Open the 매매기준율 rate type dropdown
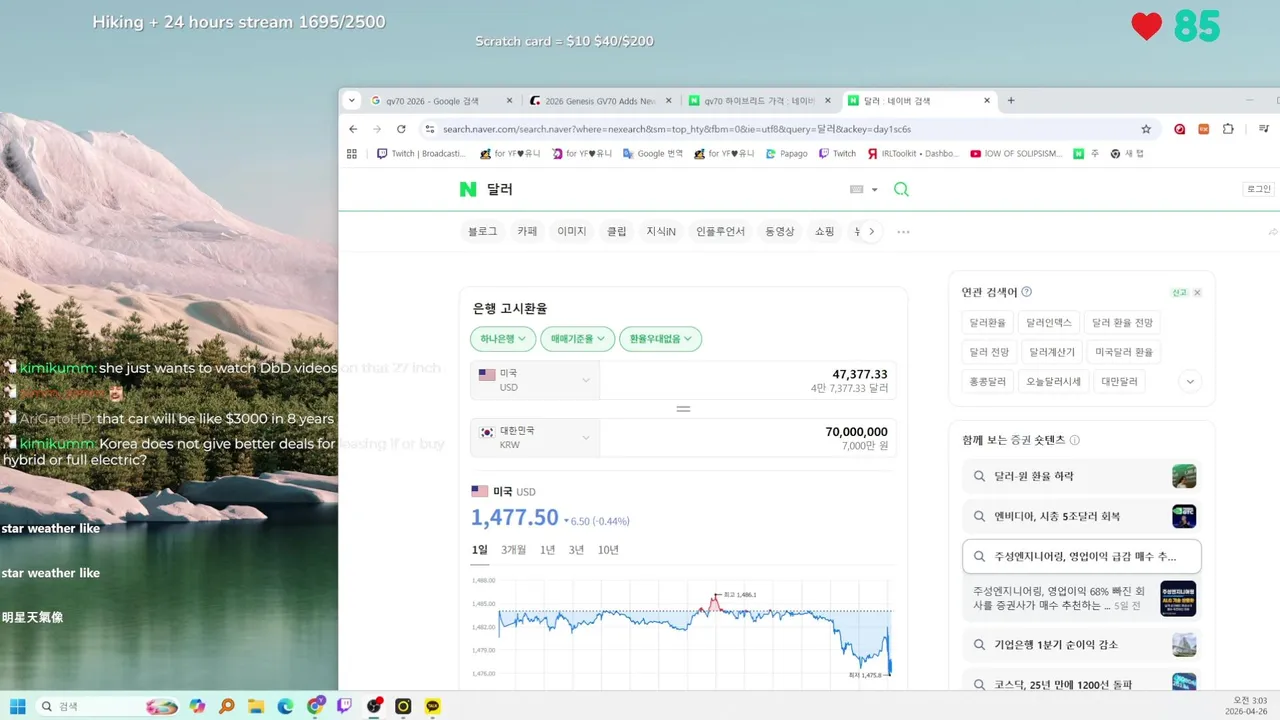The height and width of the screenshot is (720, 1280). click(577, 339)
